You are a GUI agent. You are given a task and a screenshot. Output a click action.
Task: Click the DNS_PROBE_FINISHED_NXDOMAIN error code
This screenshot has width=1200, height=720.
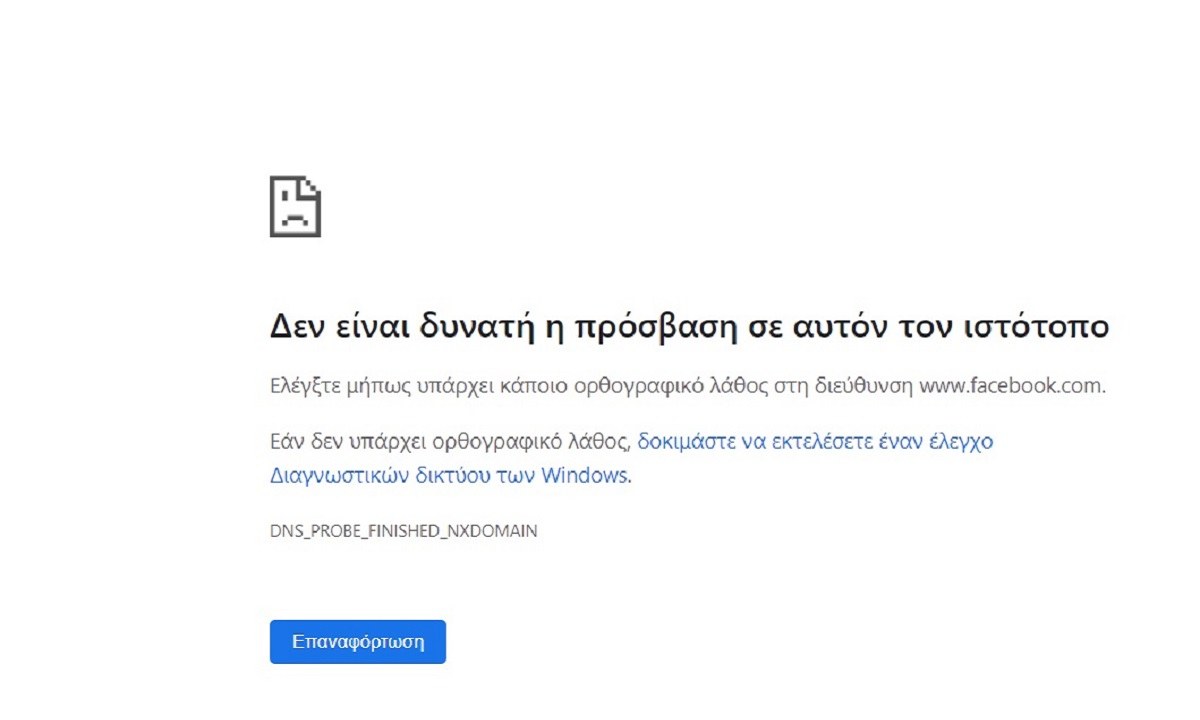click(x=403, y=531)
